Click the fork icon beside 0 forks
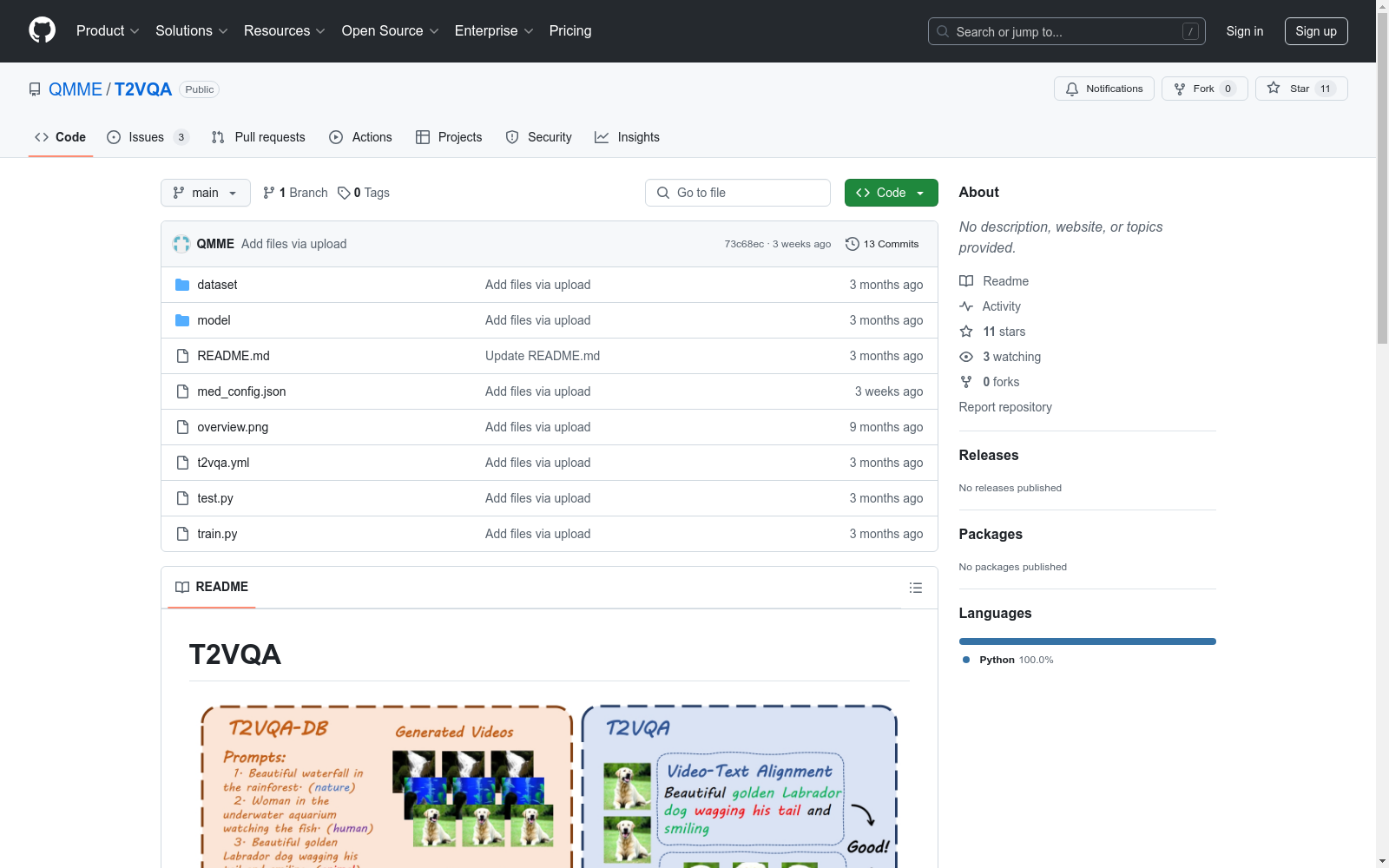This screenshot has height=868, width=1389. pyautogui.click(x=966, y=382)
